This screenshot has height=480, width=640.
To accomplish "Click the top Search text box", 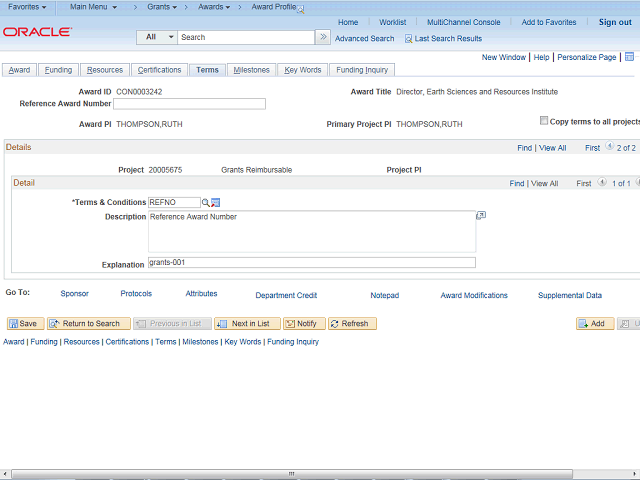I will 246,37.
